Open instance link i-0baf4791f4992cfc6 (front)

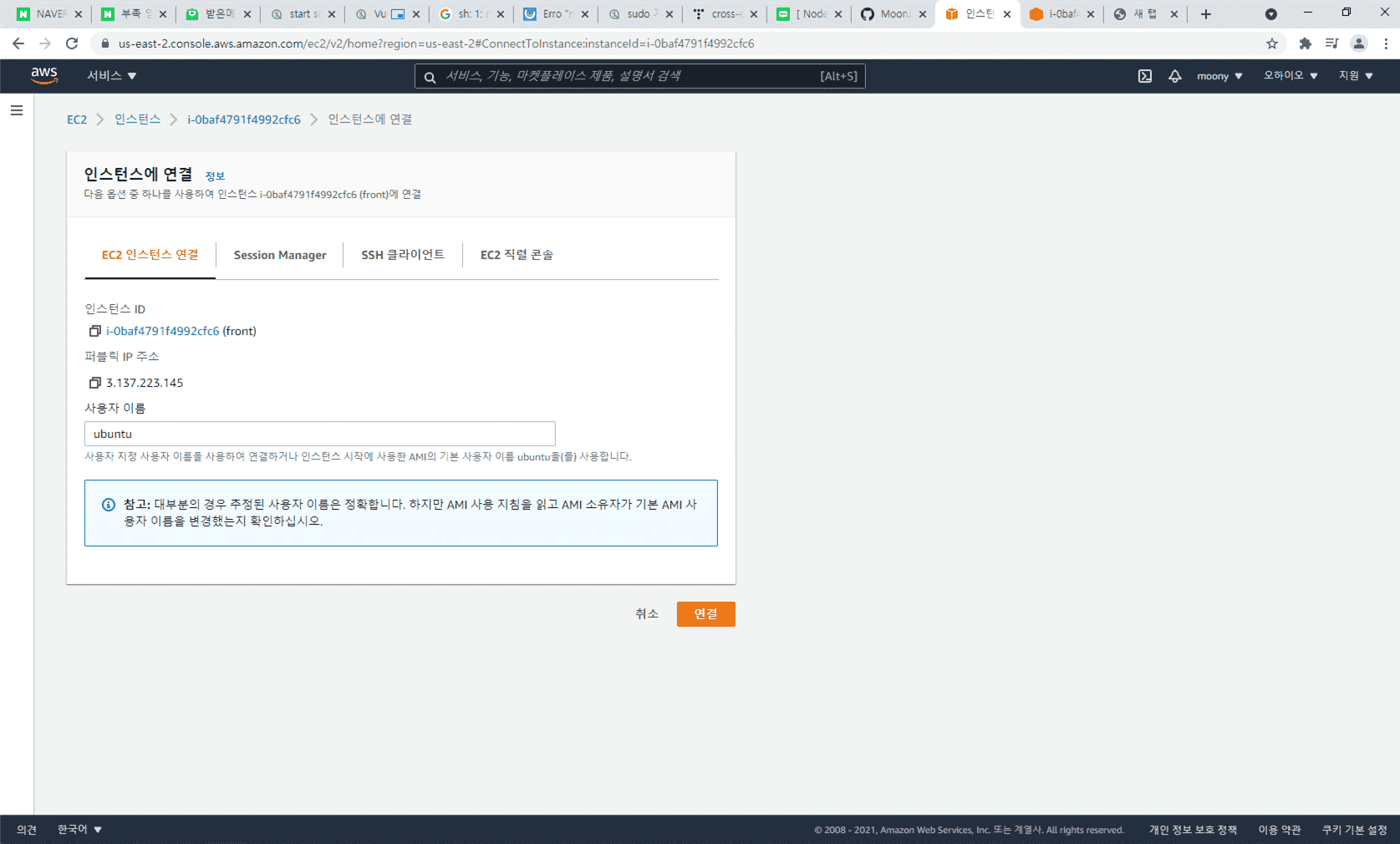(163, 331)
